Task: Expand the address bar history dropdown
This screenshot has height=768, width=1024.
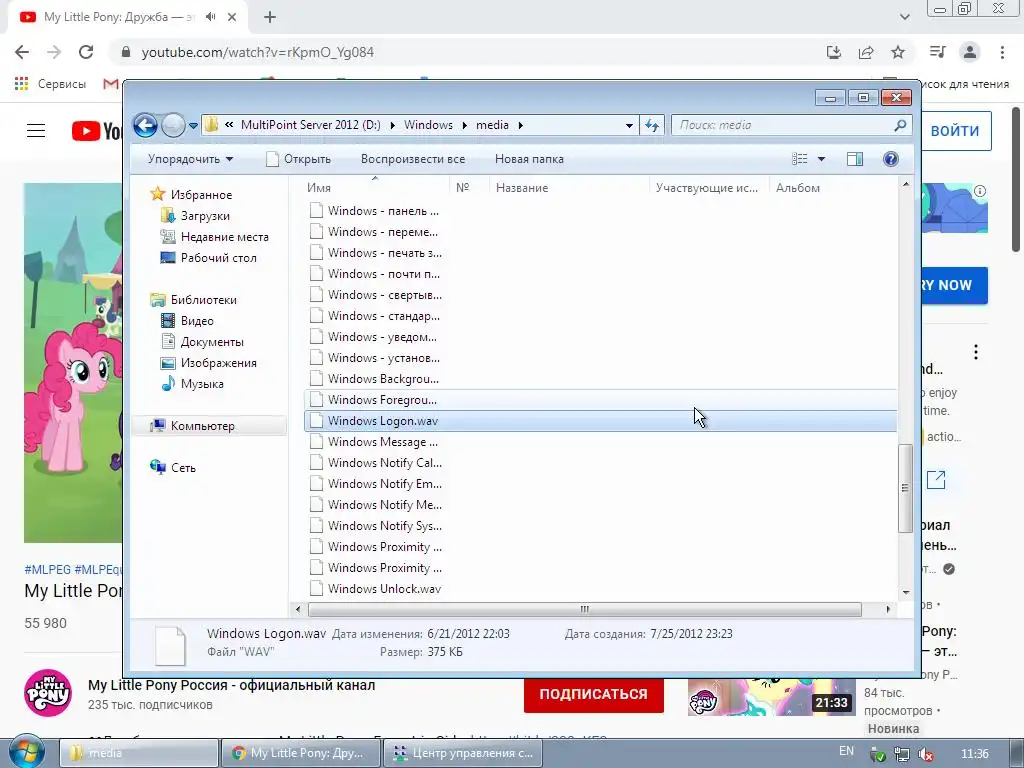Action: pos(629,125)
